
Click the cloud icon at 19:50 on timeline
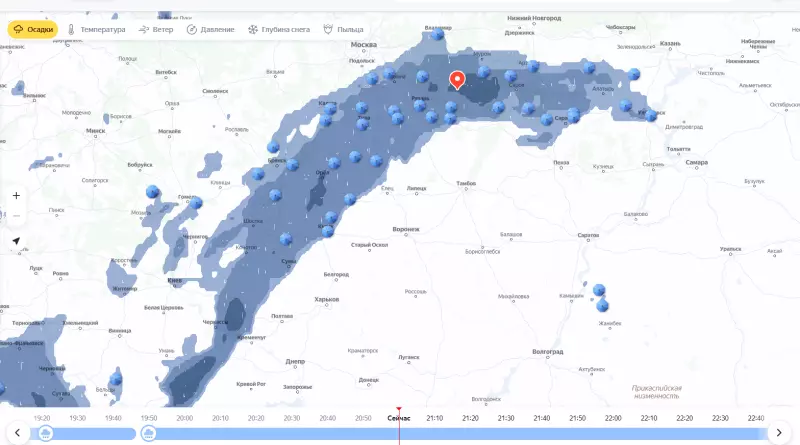pos(148,433)
